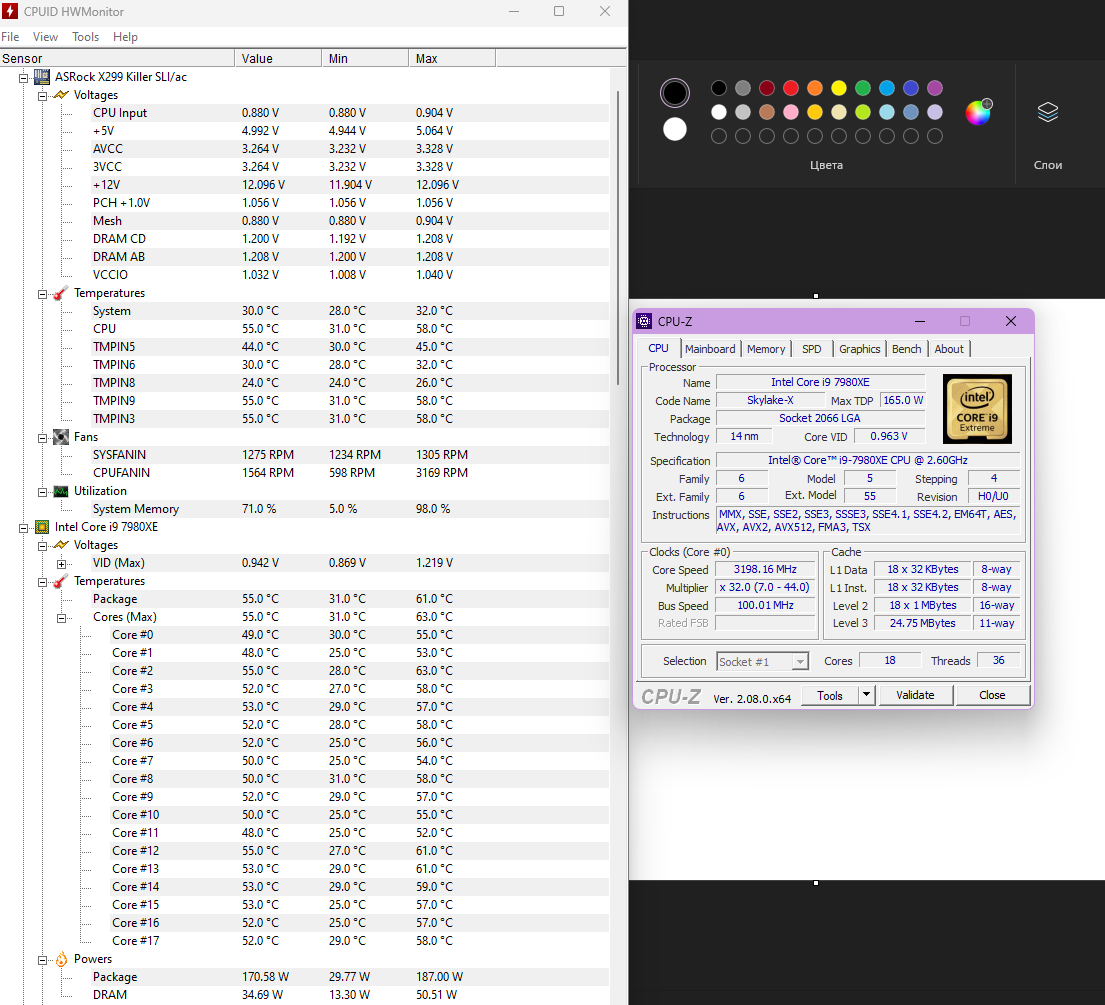1105x1005 pixels.
Task: Click the thermometer icon beside CPU Temperatures
Action: coord(61,581)
